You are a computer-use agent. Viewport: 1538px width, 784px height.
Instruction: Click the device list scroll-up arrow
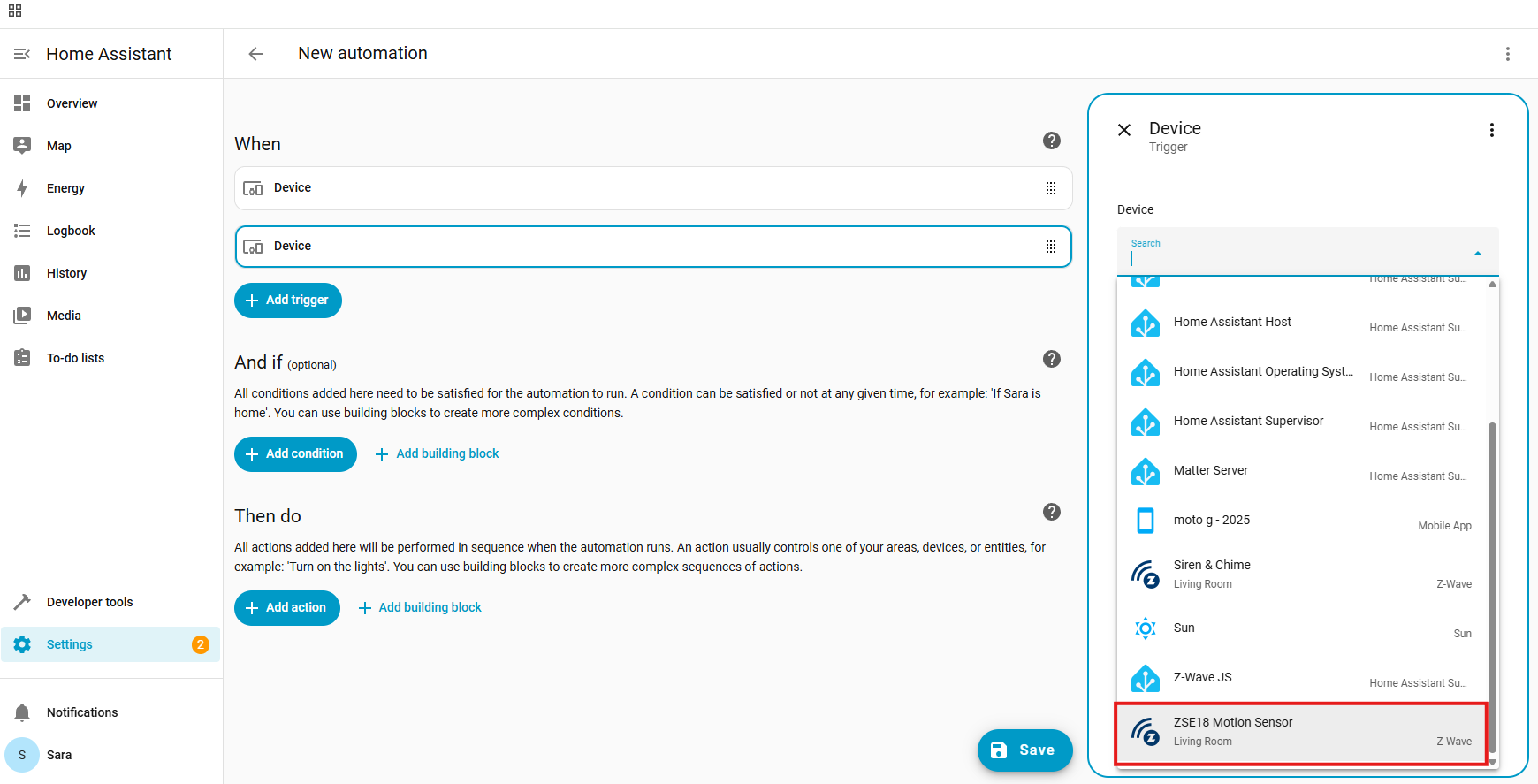point(1493,285)
